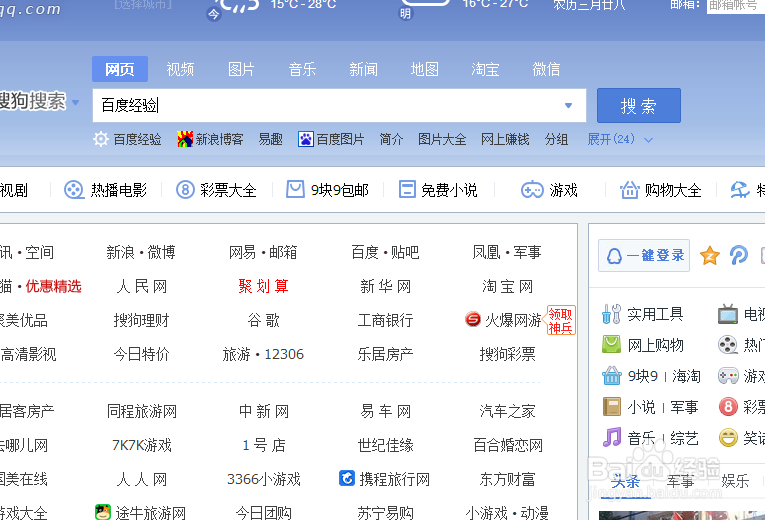Click the 易趣 search suggestion
The width and height of the screenshot is (765, 520).
tap(270, 140)
